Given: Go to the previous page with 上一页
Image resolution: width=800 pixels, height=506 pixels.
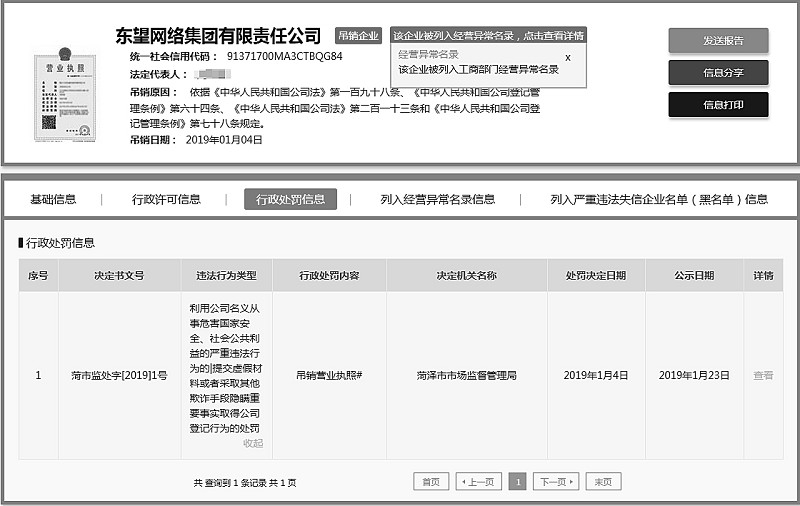Looking at the screenshot, I should point(479,482).
